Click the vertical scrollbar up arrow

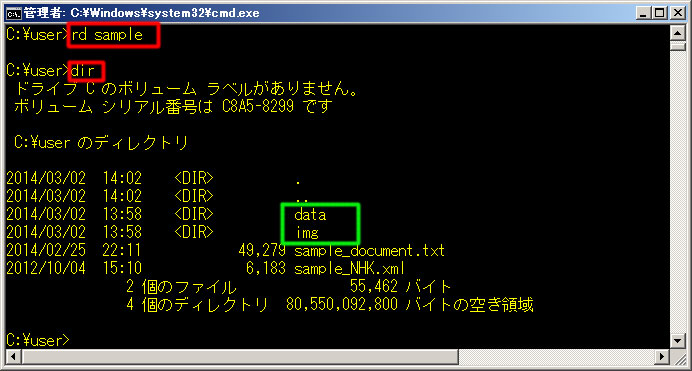click(x=677, y=33)
